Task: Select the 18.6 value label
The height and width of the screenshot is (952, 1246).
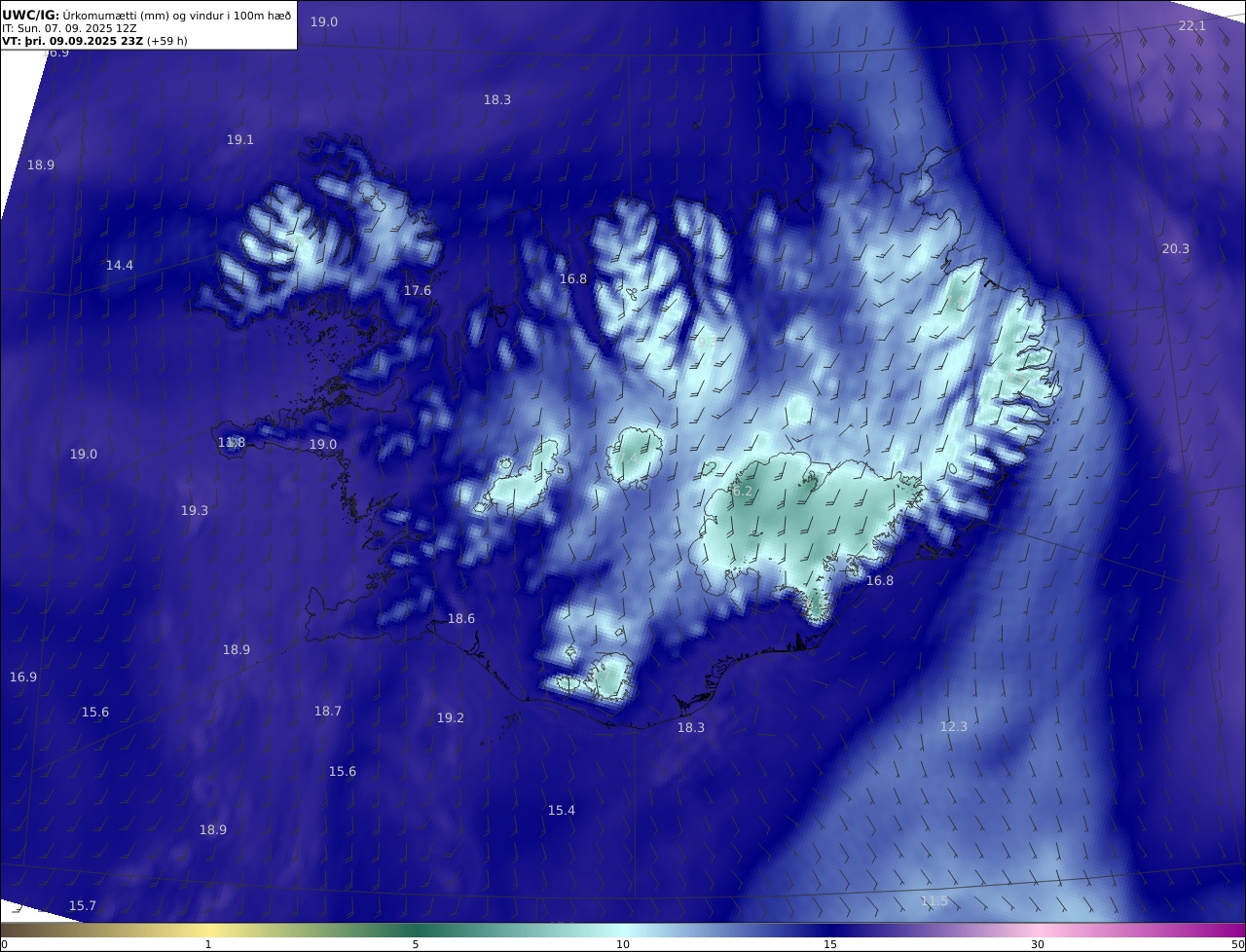Action: pos(461,618)
